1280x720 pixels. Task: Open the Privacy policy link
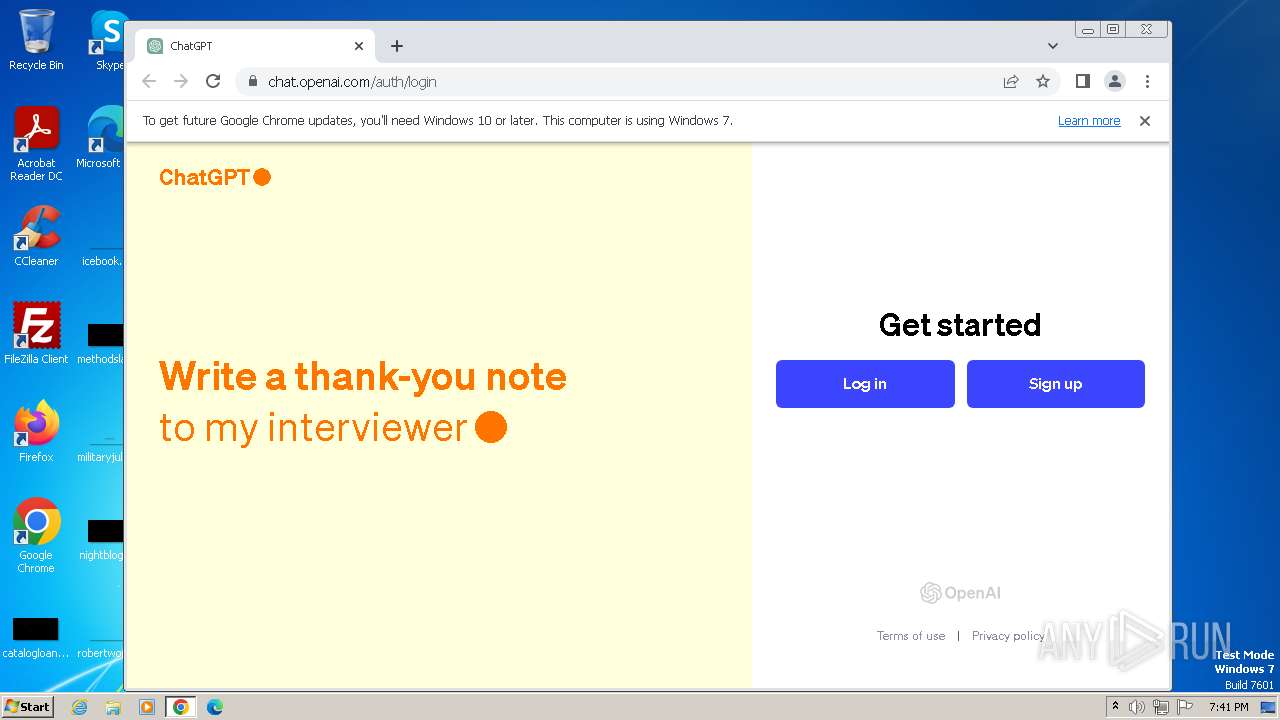pyautogui.click(x=1008, y=636)
